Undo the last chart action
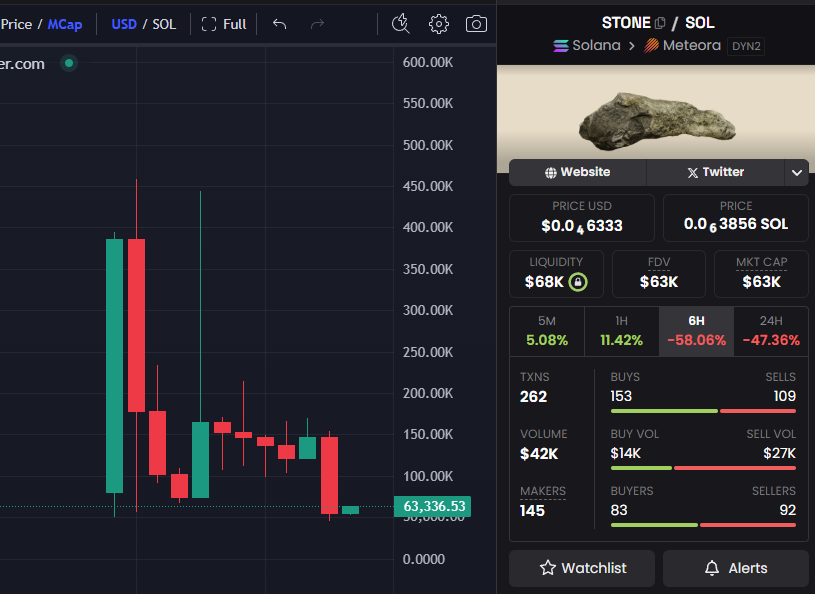815x594 pixels. pos(280,24)
